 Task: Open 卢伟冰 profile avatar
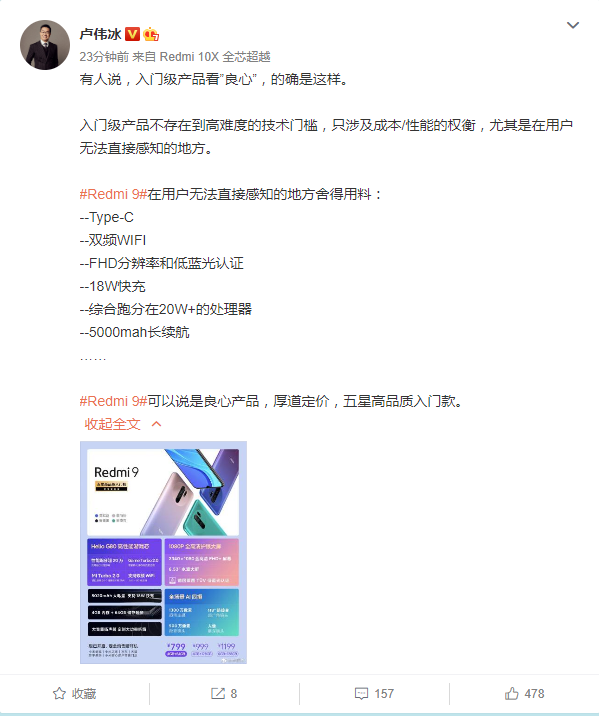[45, 45]
